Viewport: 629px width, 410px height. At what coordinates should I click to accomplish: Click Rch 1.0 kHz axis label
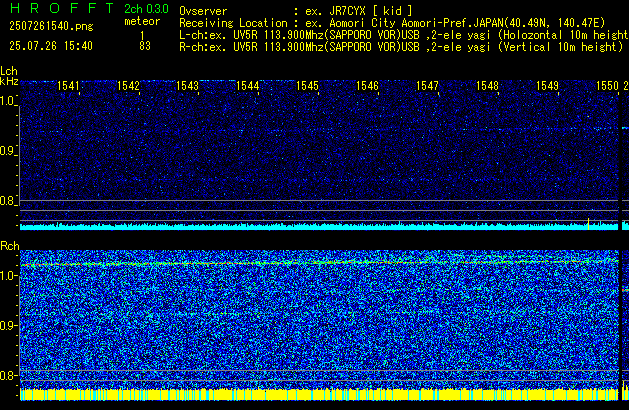click(8, 276)
